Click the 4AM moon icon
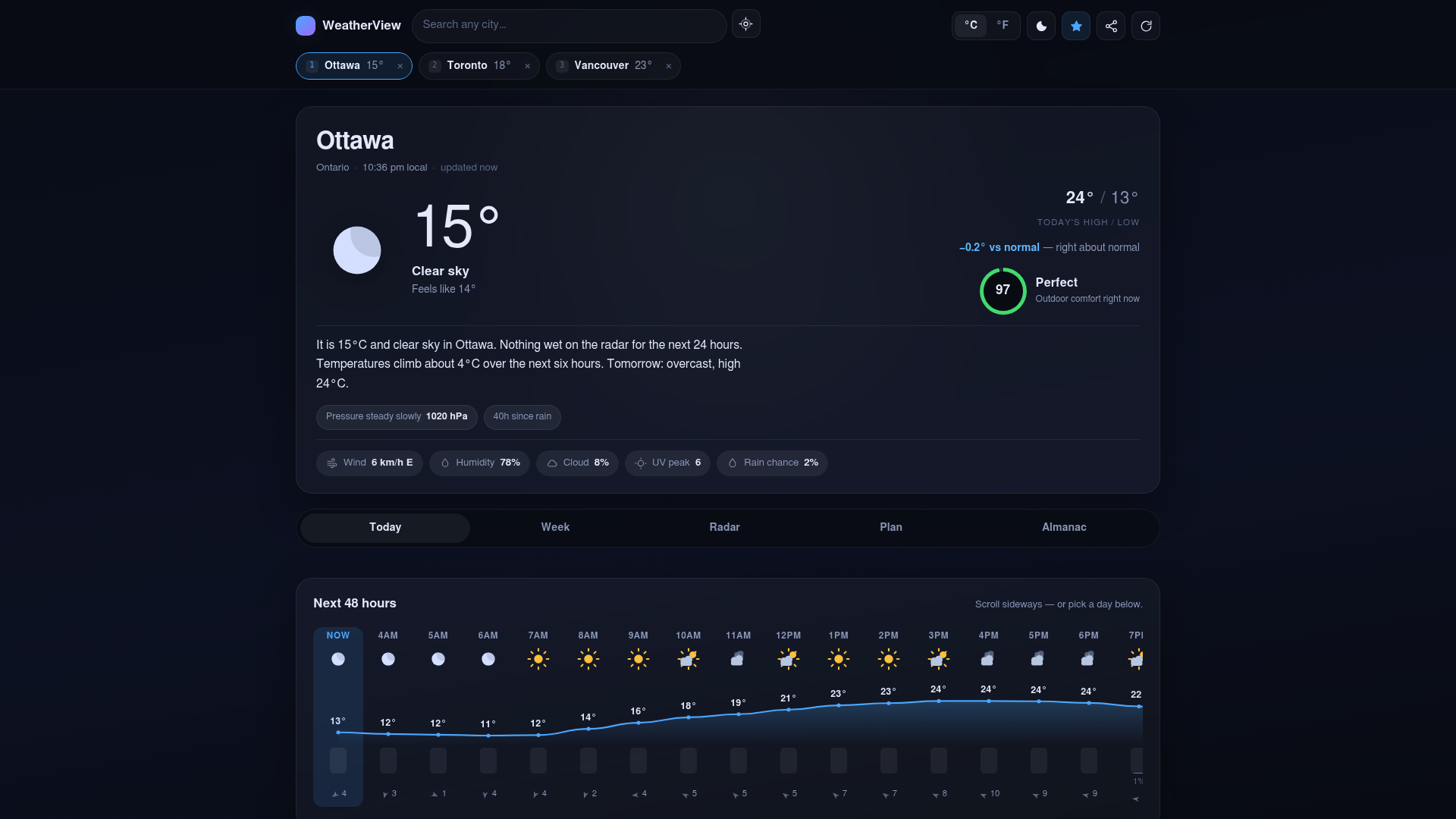This screenshot has height=819, width=1456. tap(388, 660)
